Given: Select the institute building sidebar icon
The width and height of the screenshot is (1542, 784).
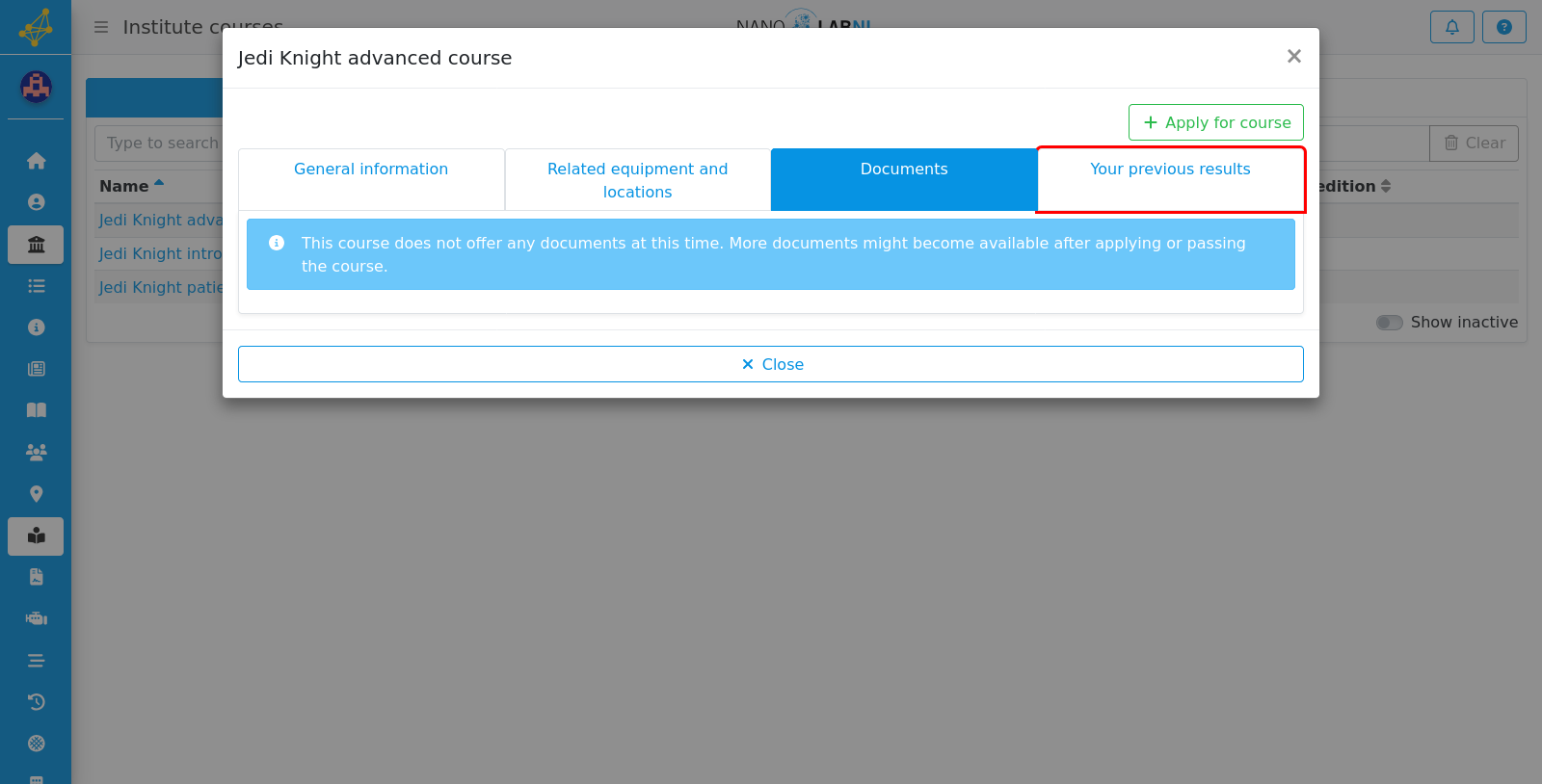Looking at the screenshot, I should click(x=36, y=245).
